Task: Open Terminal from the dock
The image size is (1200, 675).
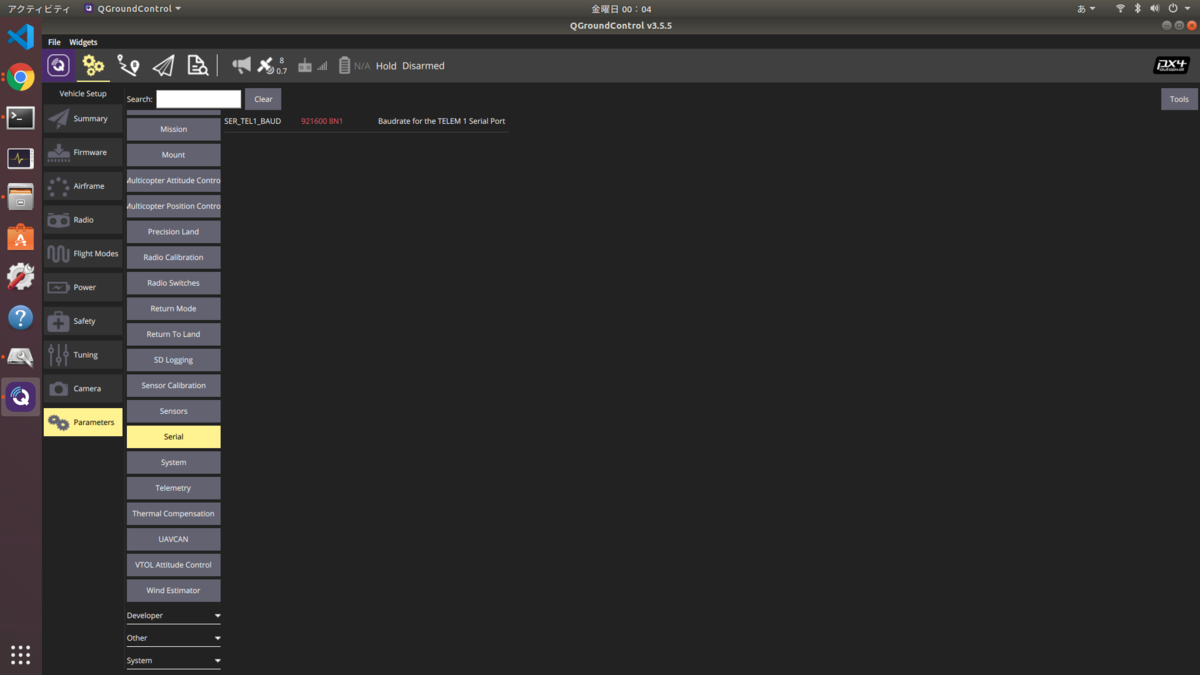Action: coord(20,117)
